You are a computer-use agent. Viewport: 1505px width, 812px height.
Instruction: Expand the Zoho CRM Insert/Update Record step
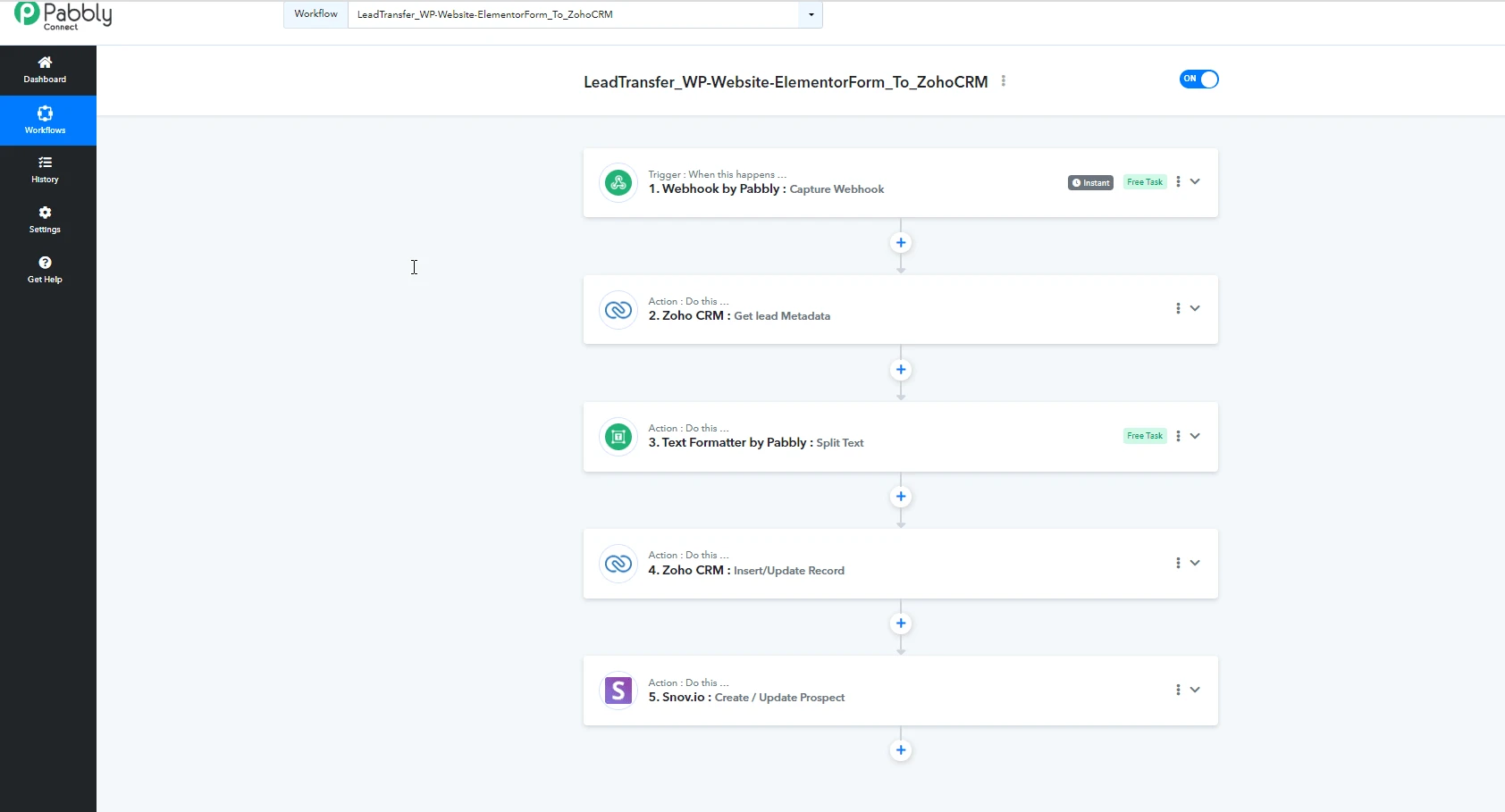pyautogui.click(x=1195, y=563)
